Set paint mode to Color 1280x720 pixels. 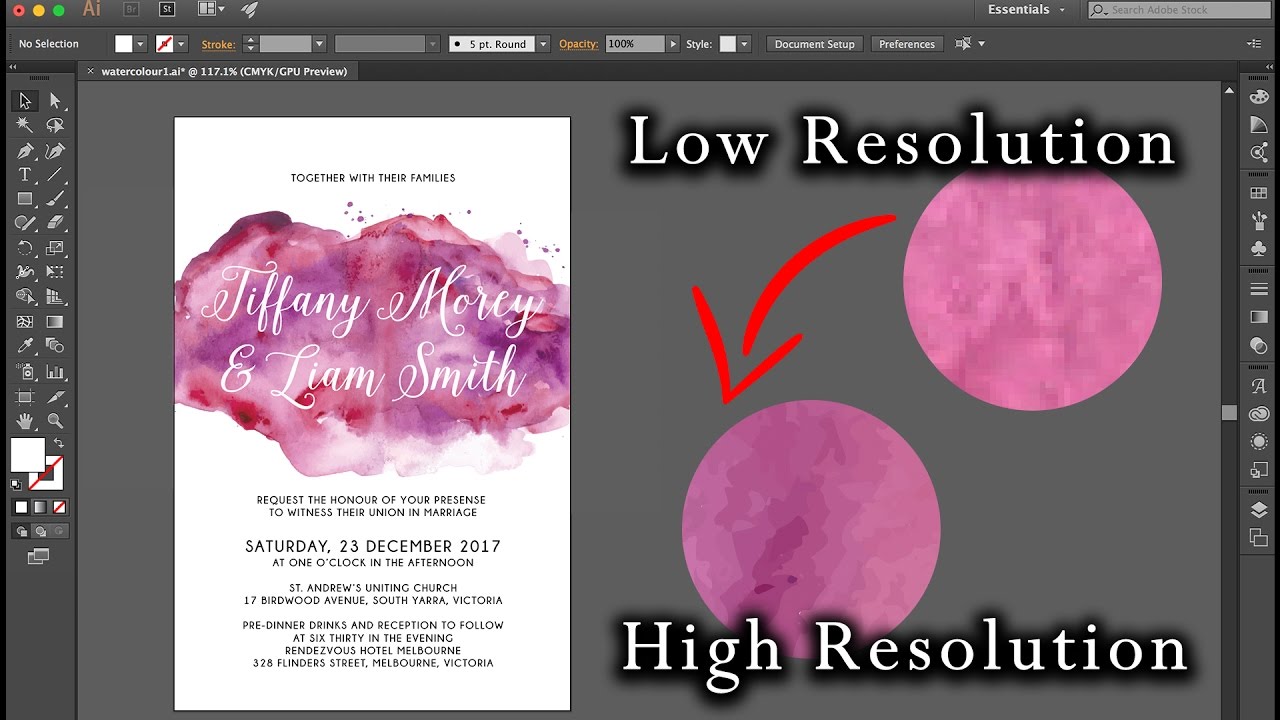coord(22,507)
